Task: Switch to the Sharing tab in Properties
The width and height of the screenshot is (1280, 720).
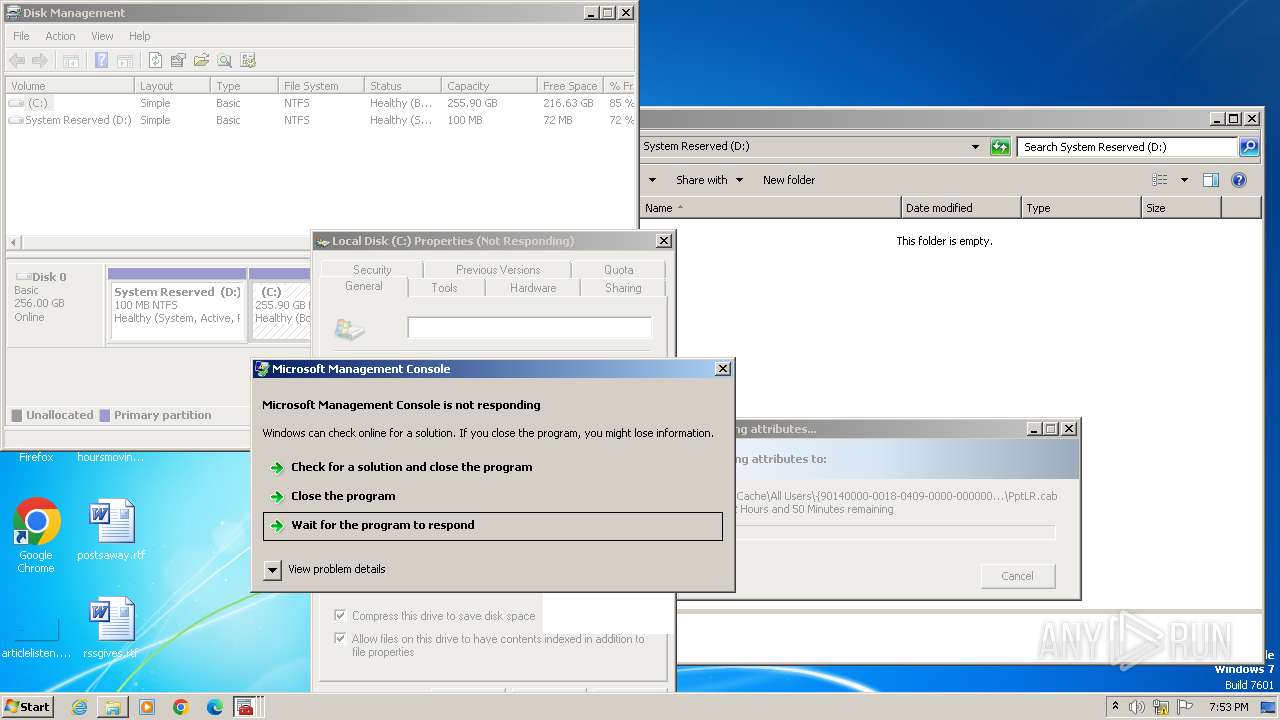Action: 623,288
